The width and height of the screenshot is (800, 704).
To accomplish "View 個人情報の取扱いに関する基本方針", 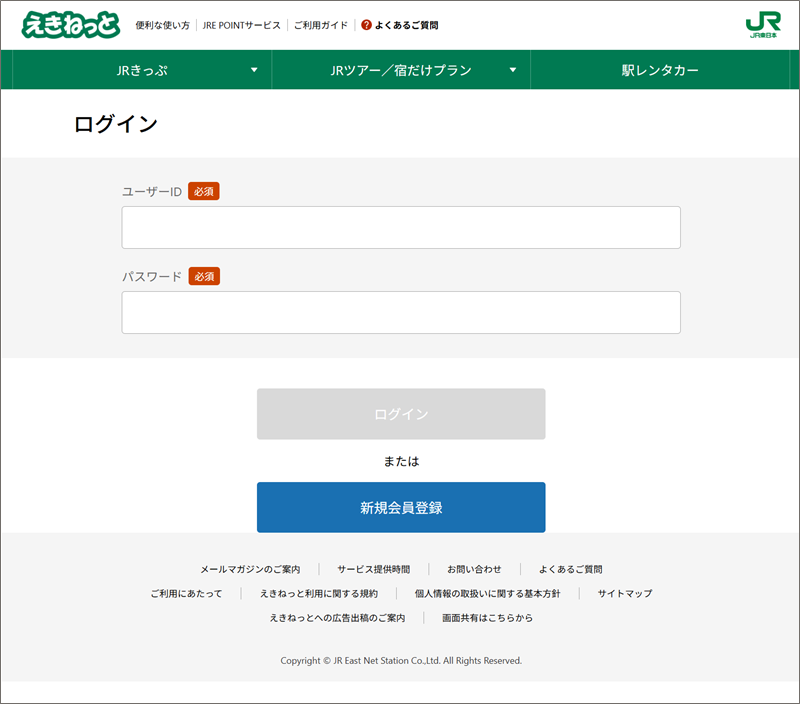I will coord(487,593).
